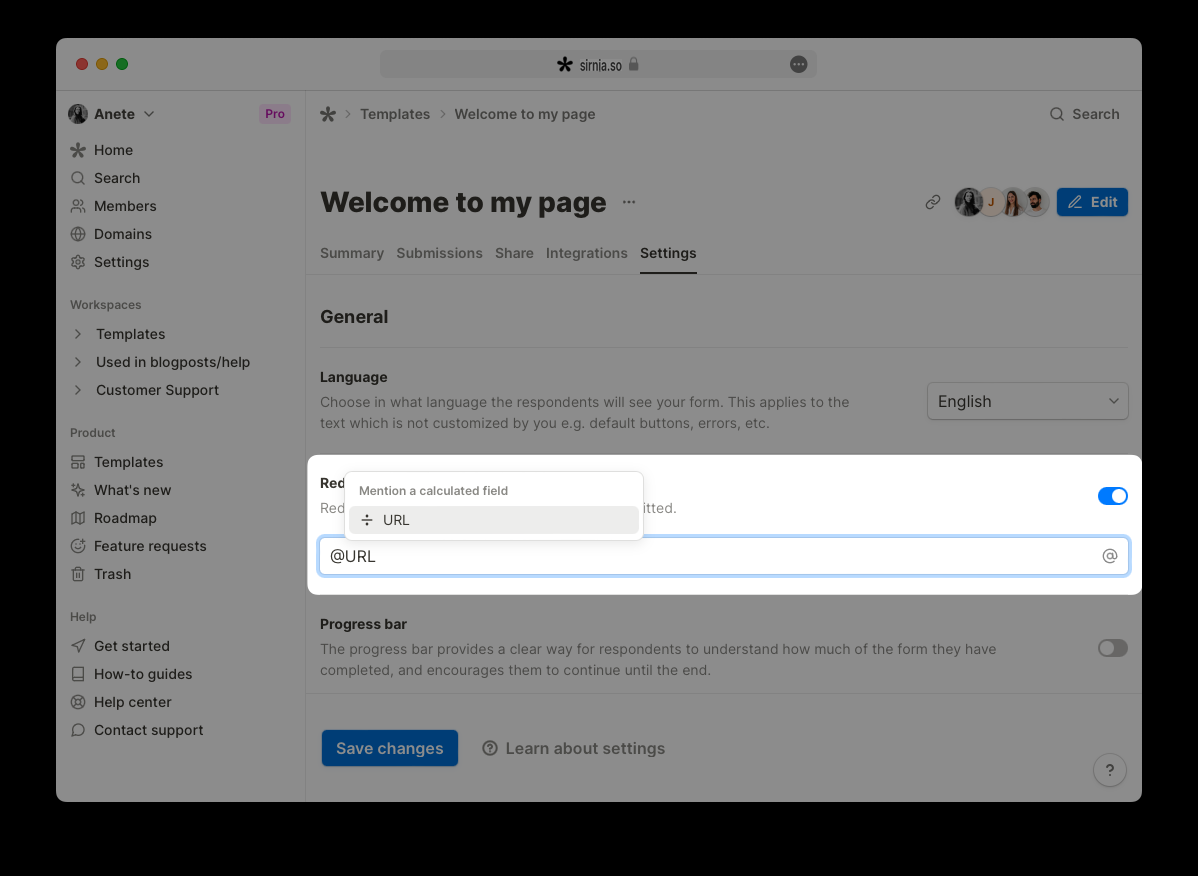
Task: Click the How-to guides book icon
Action: [x=78, y=674]
